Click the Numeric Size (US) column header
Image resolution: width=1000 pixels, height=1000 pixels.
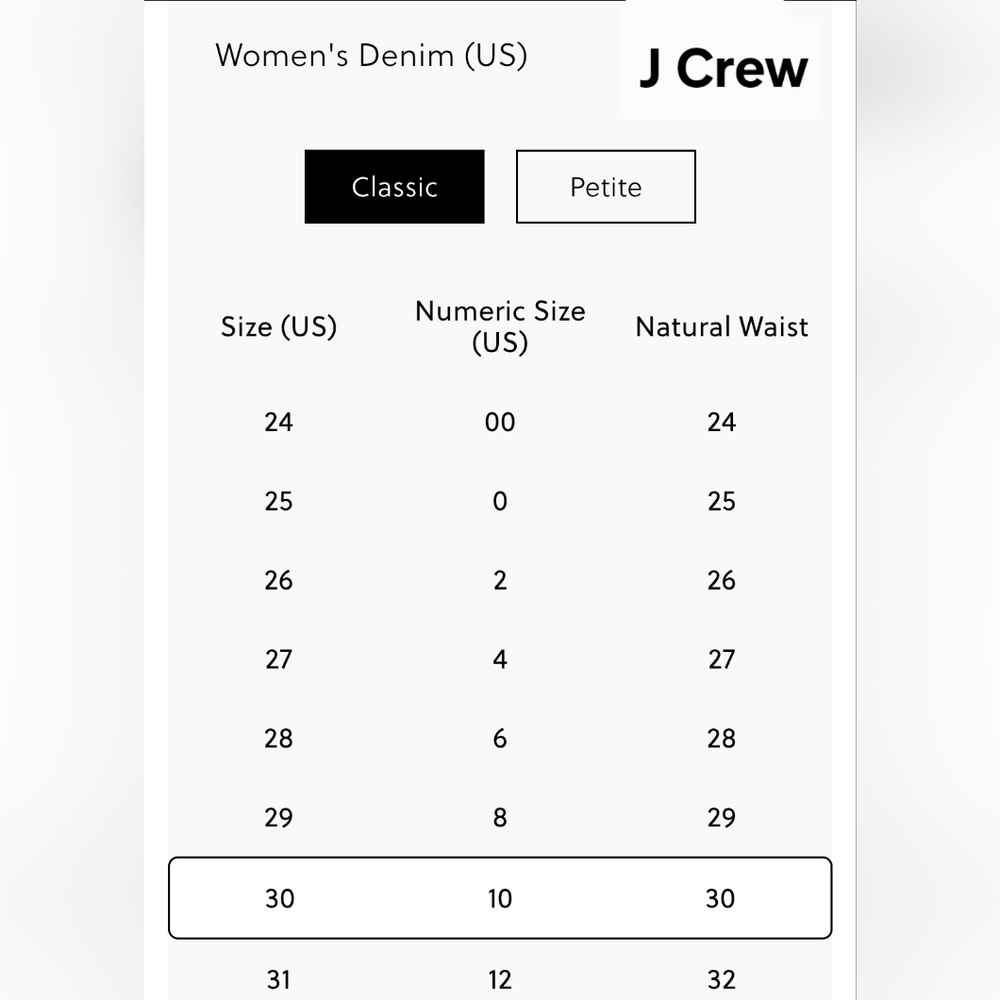(499, 326)
